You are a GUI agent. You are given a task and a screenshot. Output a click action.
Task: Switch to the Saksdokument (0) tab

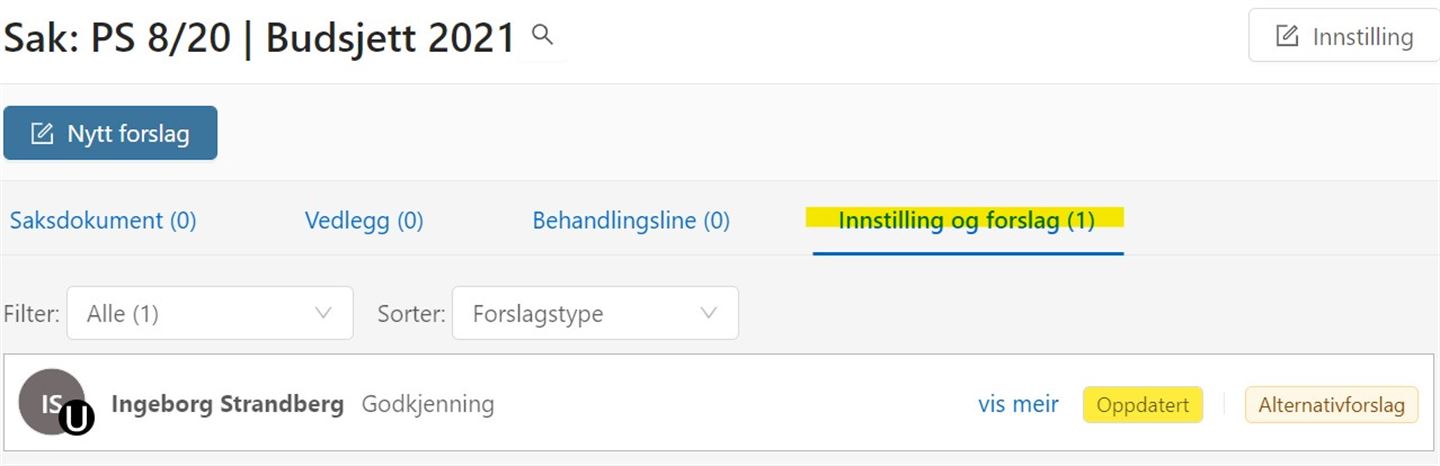pyautogui.click(x=103, y=221)
